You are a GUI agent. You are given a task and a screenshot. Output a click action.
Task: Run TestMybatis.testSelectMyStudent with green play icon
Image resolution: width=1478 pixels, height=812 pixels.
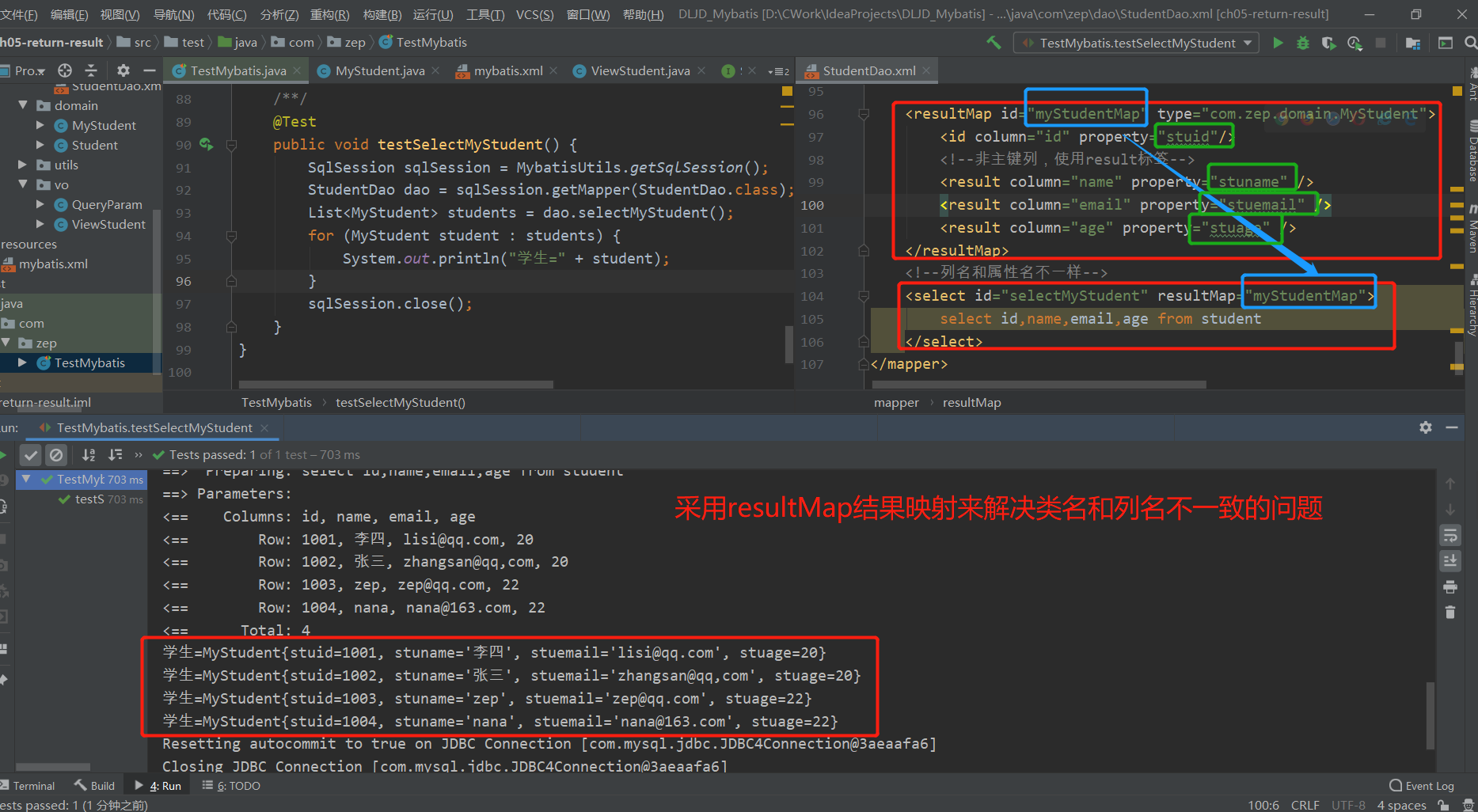point(1278,43)
